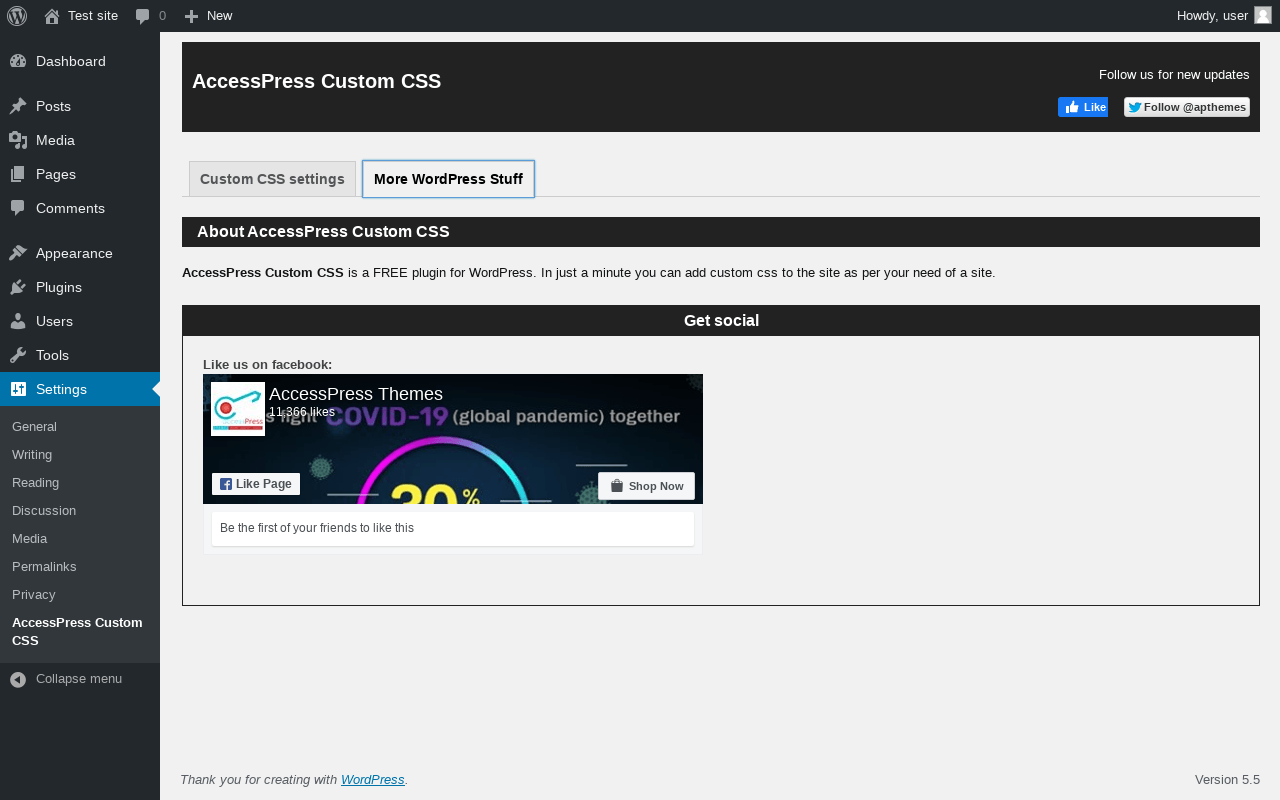The image size is (1280, 800).
Task: Click the Appearance paintbrush icon
Action: coord(18,253)
